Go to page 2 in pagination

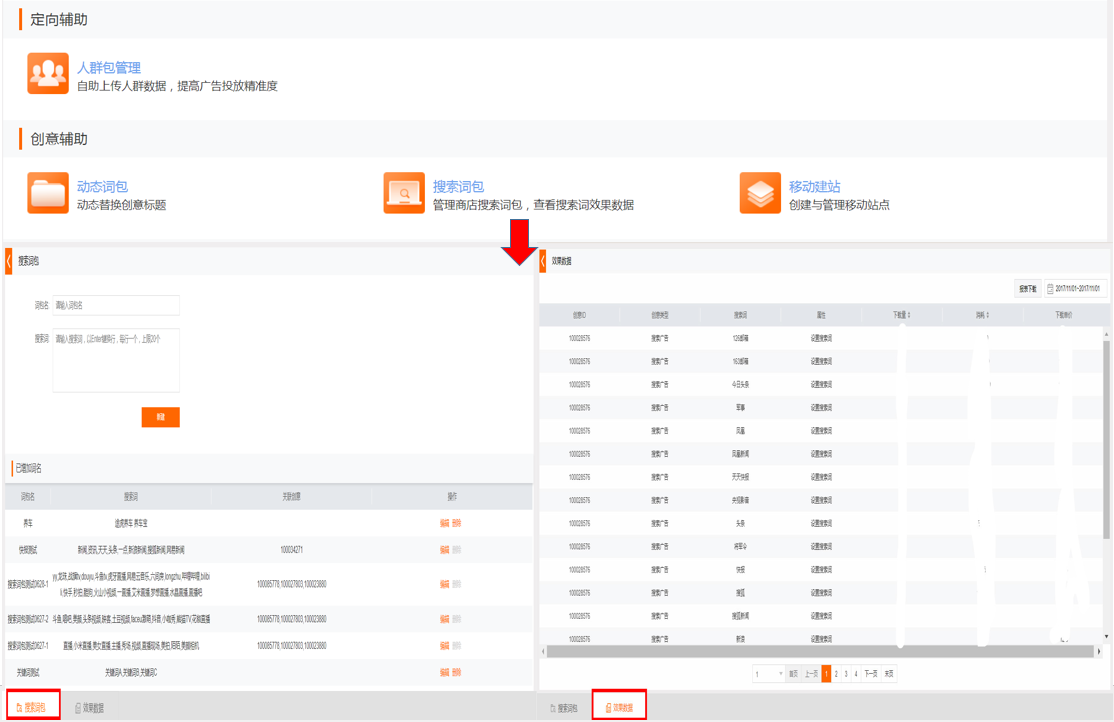(x=837, y=674)
